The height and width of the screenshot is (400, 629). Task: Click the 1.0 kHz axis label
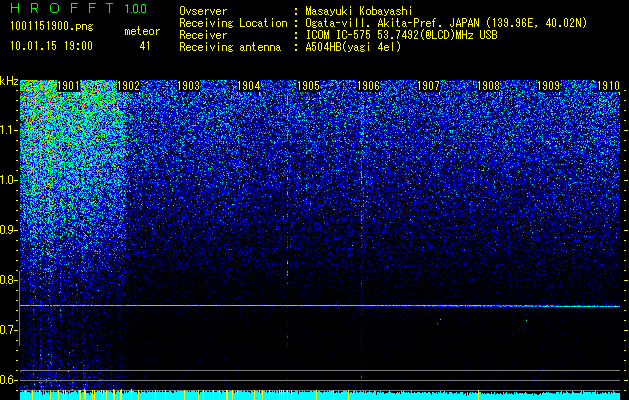tap(8, 180)
